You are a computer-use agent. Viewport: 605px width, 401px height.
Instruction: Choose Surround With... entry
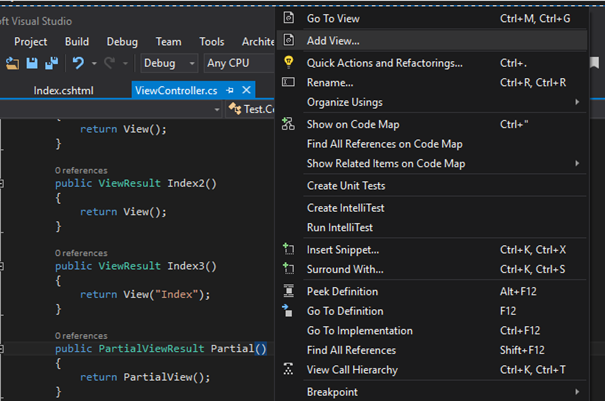point(432,269)
